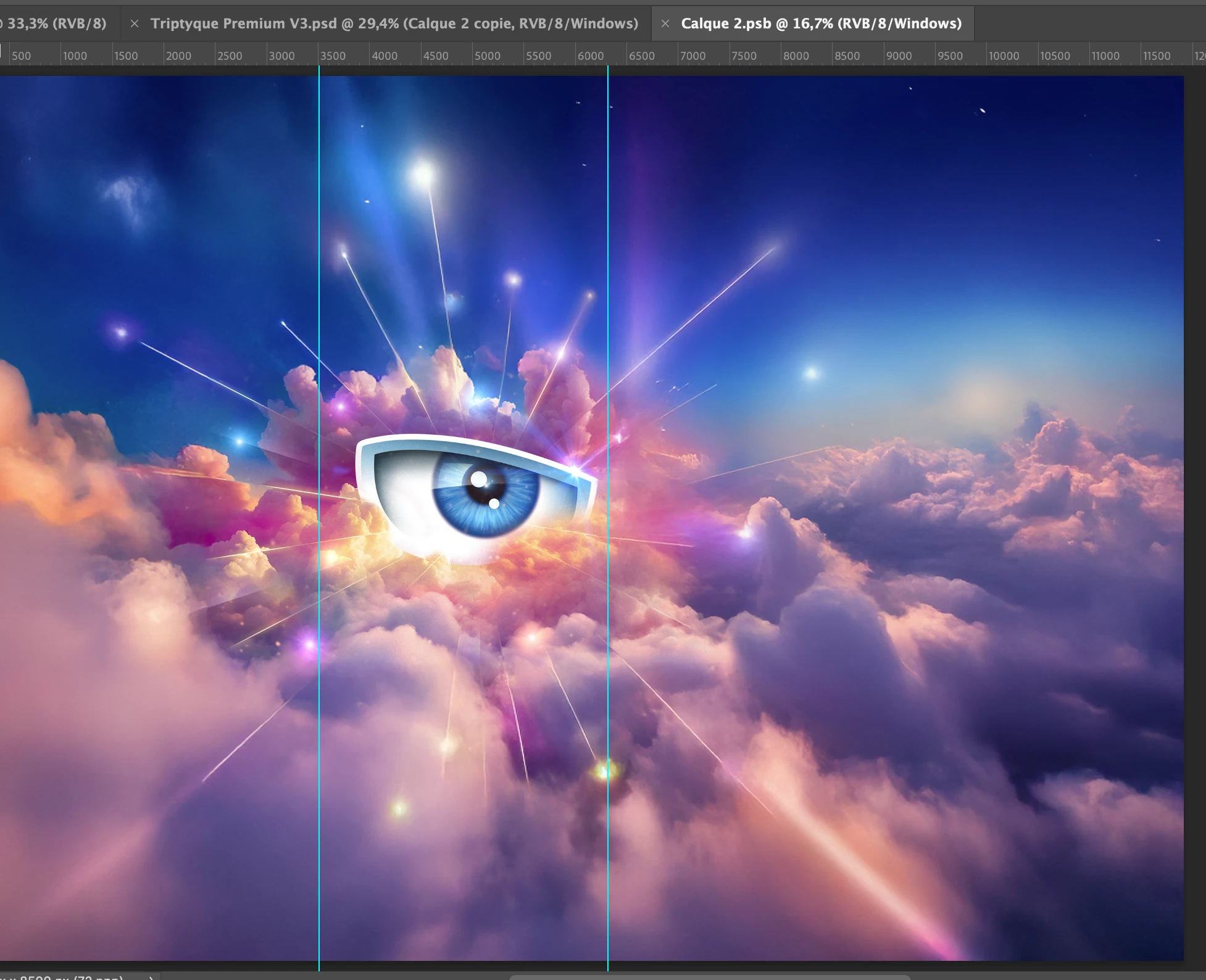
Task: Click the document dimensions in status bar
Action: coord(62,978)
